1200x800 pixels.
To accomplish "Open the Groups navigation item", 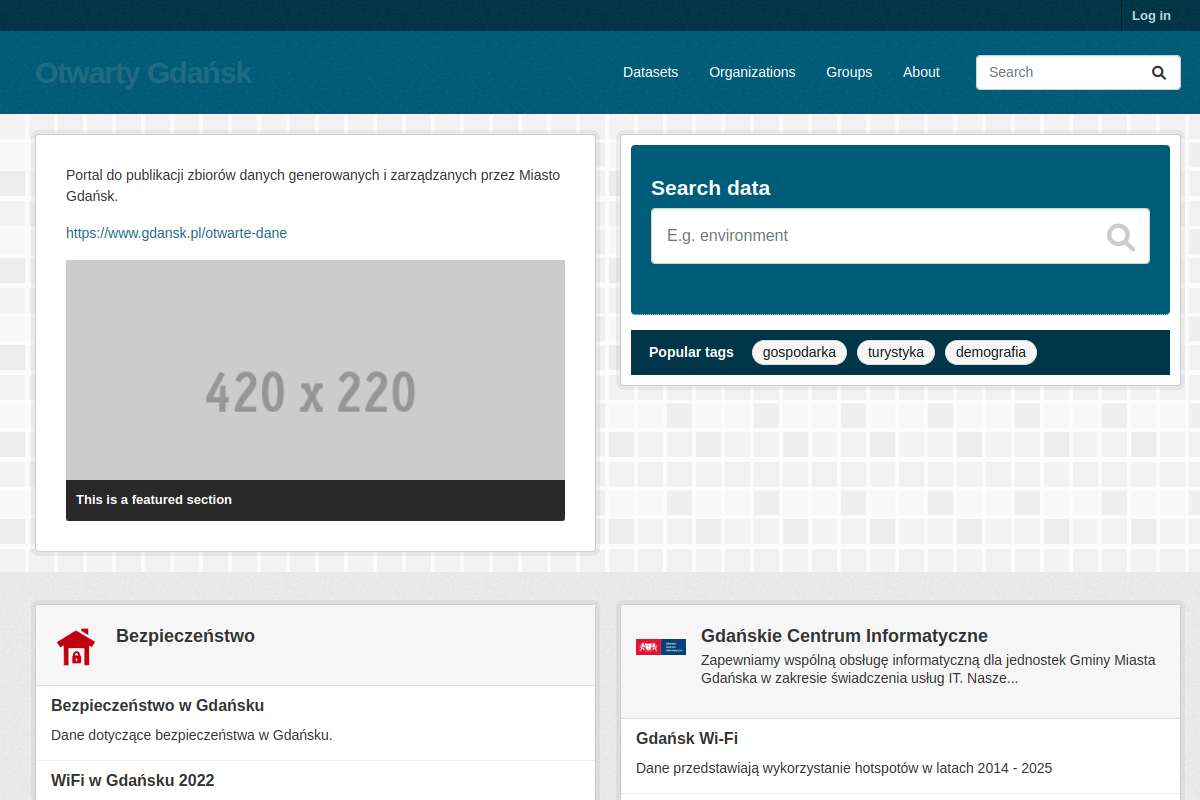I will coord(849,72).
